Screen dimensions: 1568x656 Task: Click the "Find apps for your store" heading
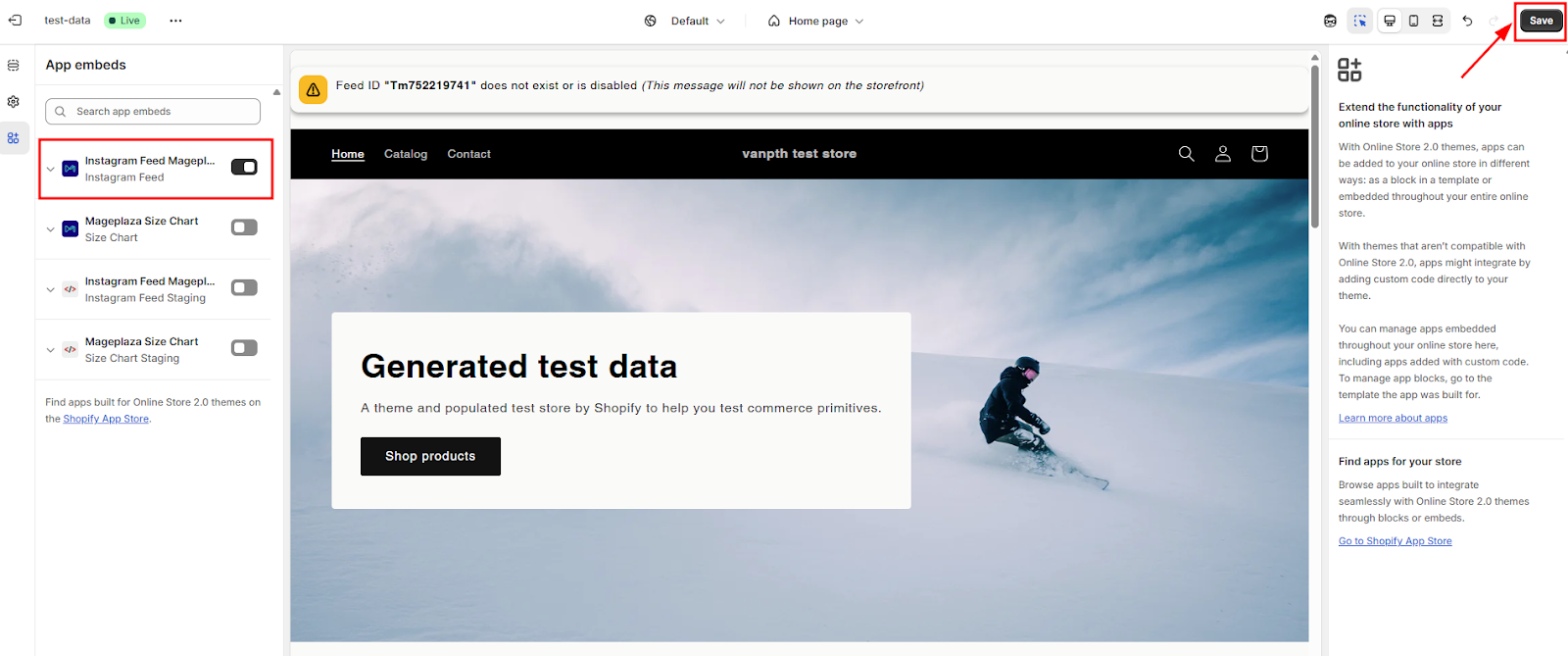[1399, 461]
